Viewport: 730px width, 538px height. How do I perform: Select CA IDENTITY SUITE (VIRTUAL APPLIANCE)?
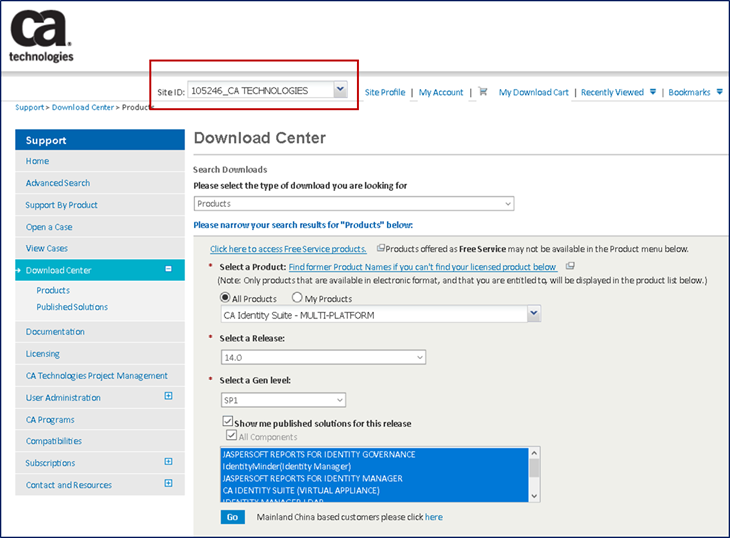(375, 491)
